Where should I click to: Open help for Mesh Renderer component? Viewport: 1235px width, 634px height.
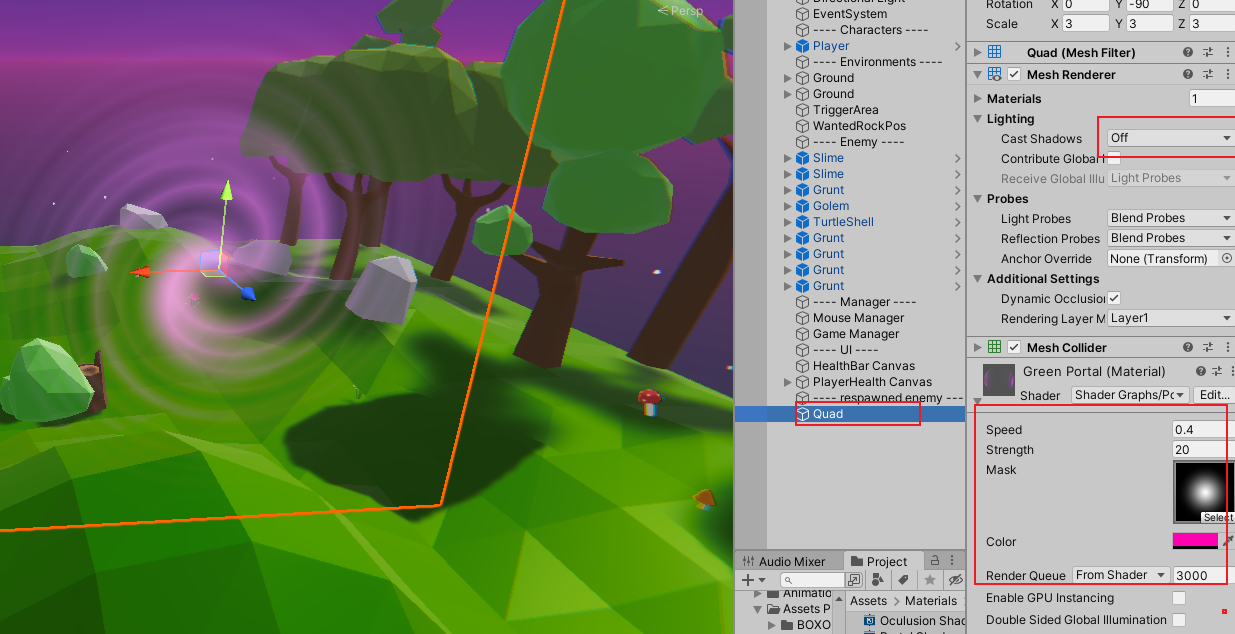click(1187, 75)
